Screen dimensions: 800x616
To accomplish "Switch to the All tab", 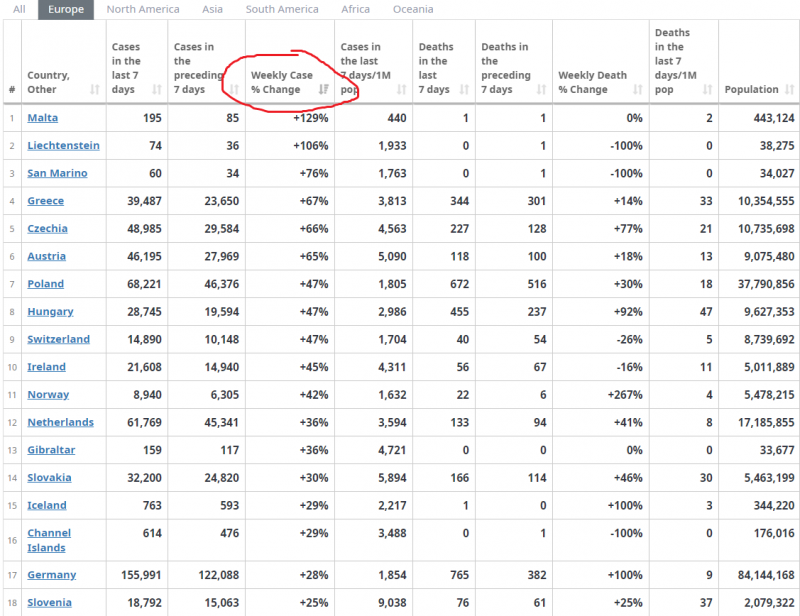I will (19, 9).
